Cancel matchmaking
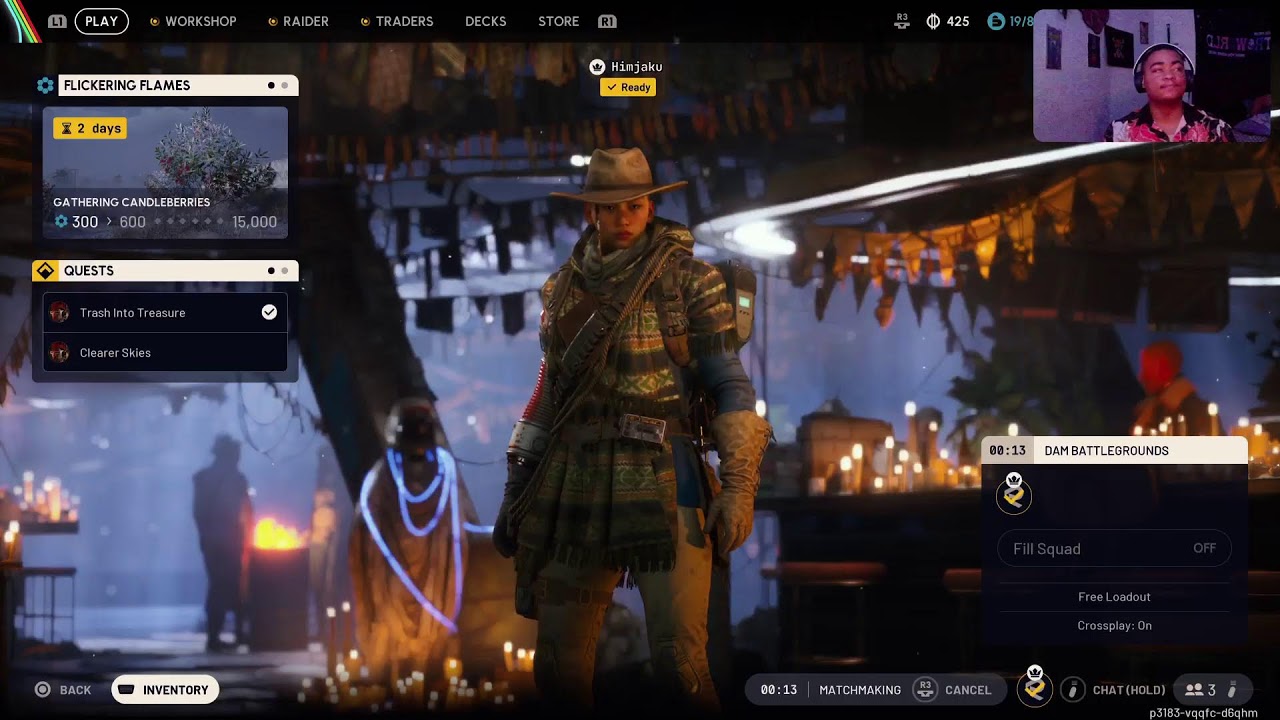Screen dimensions: 1280x720 968,690
